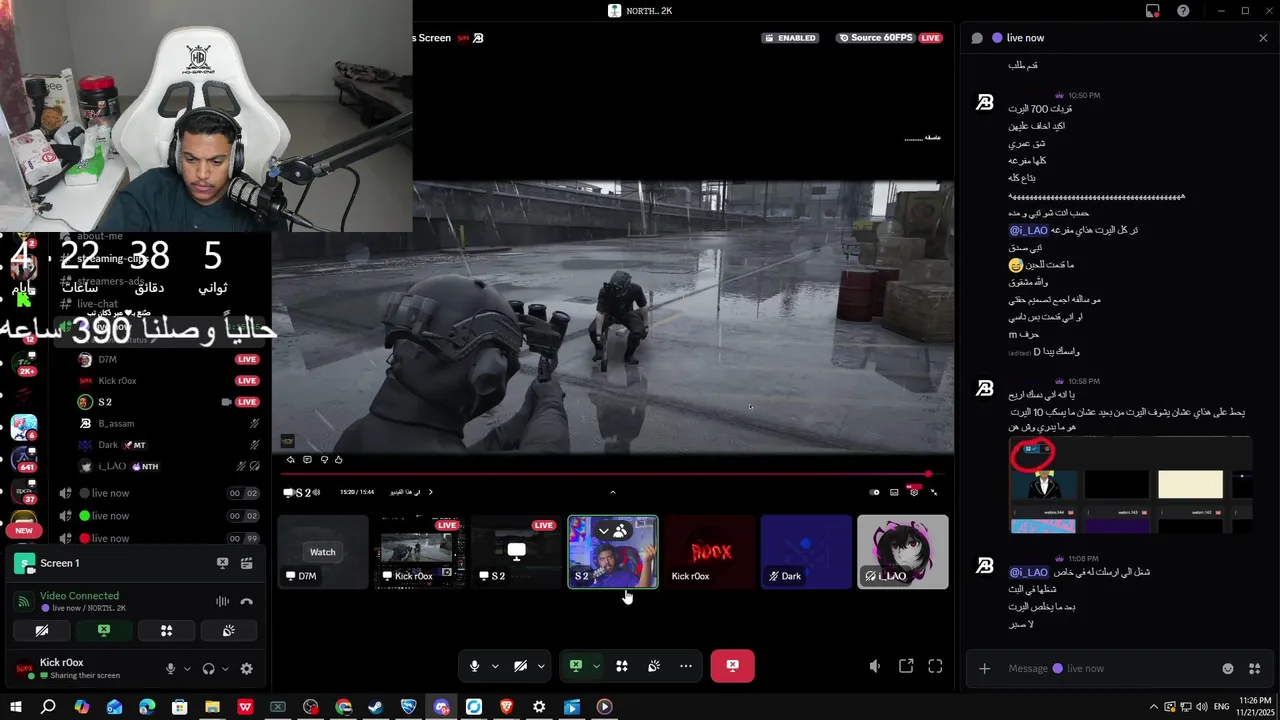Open camera options chevron in call controls
The image size is (1280, 720).
click(x=541, y=666)
